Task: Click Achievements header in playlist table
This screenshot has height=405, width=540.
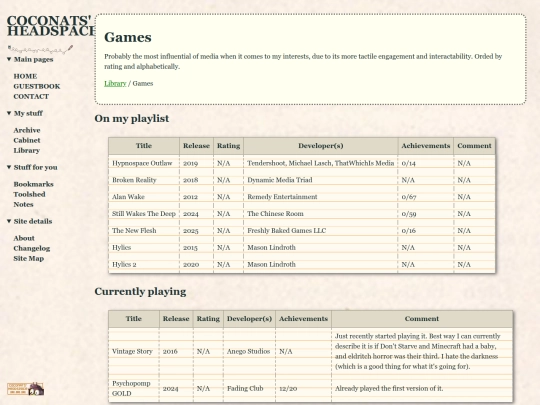Action: [x=426, y=146]
